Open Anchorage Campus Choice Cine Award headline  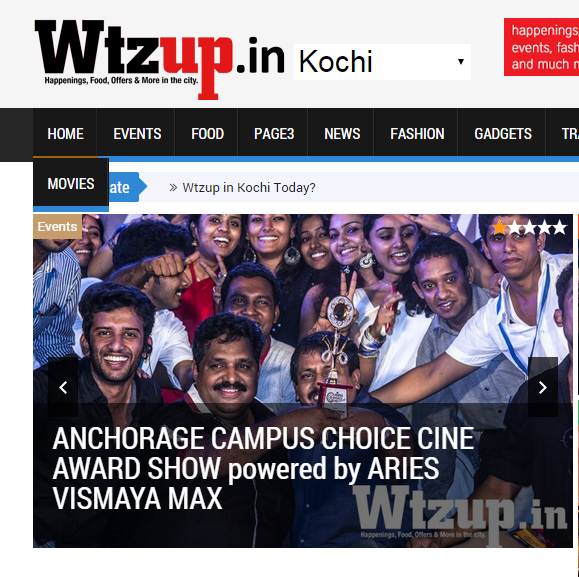point(263,468)
